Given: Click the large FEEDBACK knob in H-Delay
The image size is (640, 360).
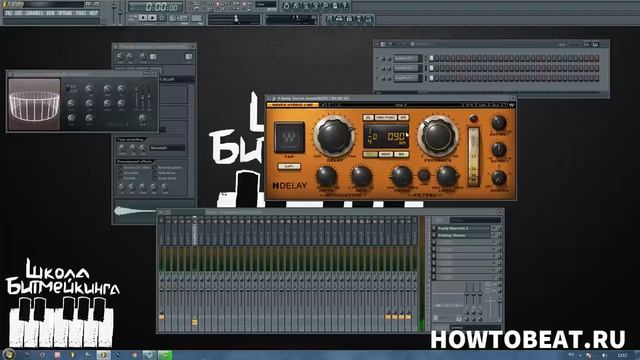Looking at the screenshot, I should click(438, 136).
